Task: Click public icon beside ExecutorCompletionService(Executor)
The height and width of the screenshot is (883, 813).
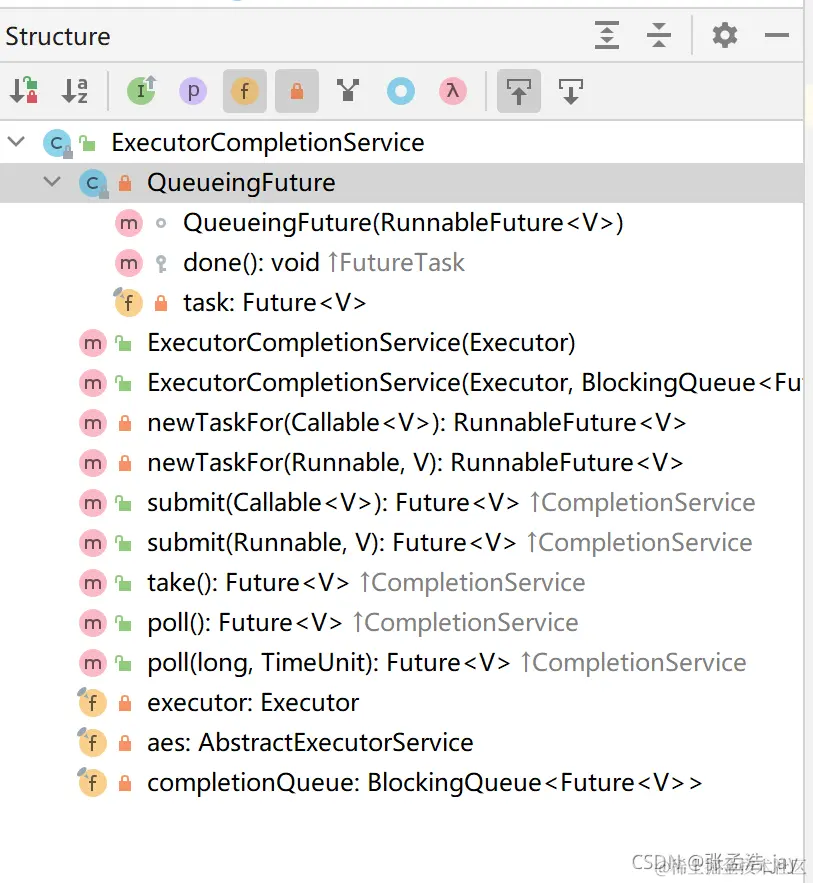Action: [123, 343]
